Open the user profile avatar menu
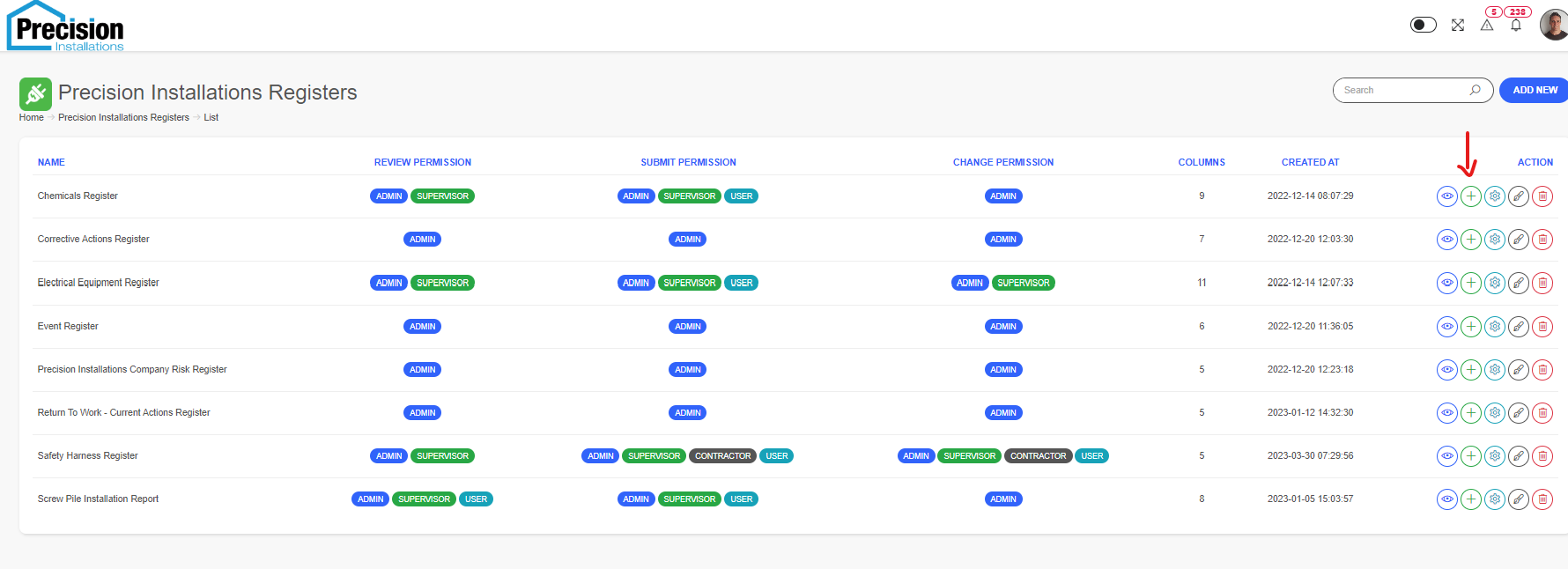The height and width of the screenshot is (569, 1568). click(1554, 25)
